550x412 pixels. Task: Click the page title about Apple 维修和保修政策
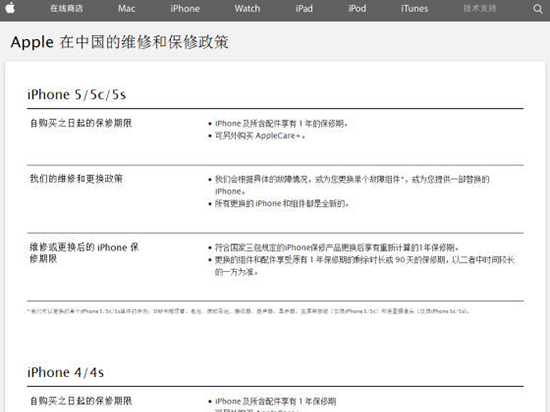click(120, 42)
